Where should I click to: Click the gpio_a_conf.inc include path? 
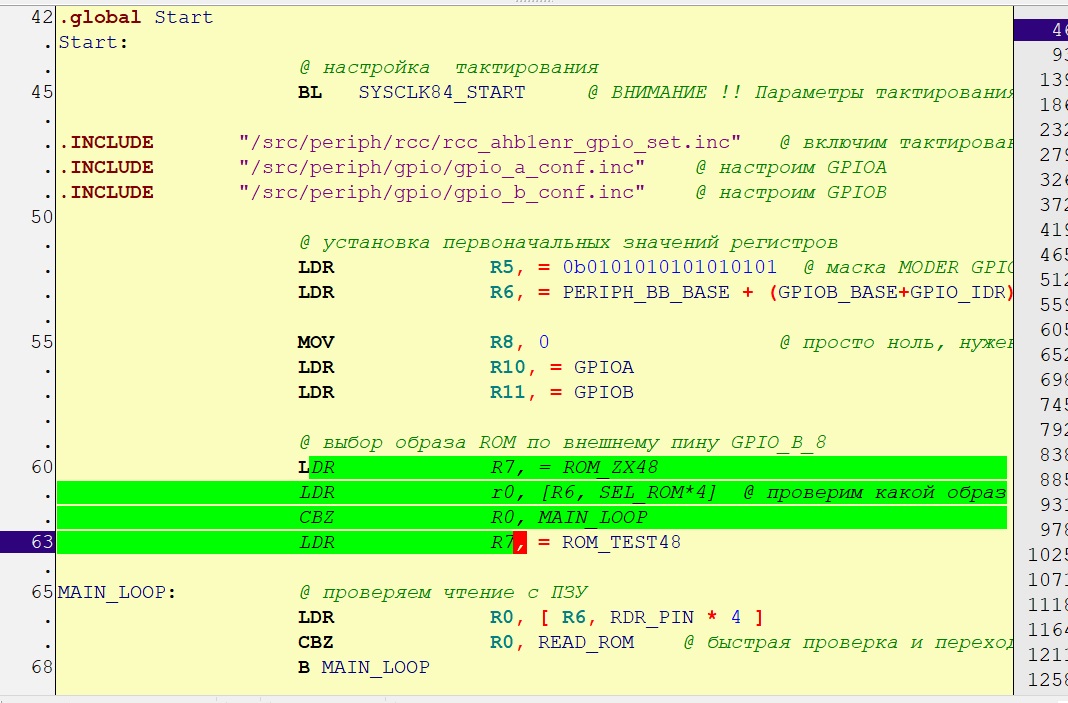coord(442,167)
